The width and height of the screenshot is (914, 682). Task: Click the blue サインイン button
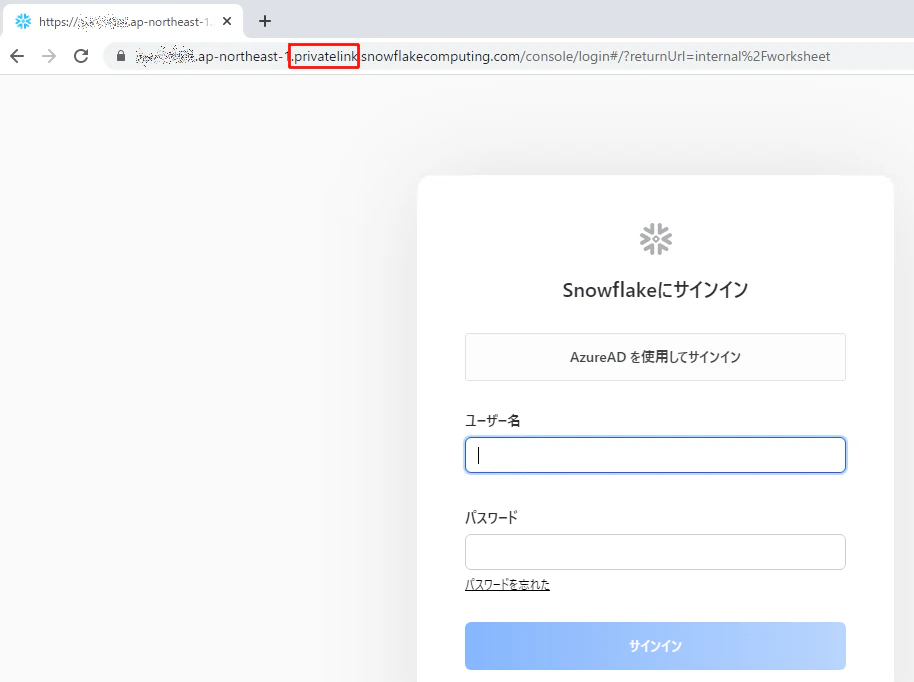(x=655, y=646)
